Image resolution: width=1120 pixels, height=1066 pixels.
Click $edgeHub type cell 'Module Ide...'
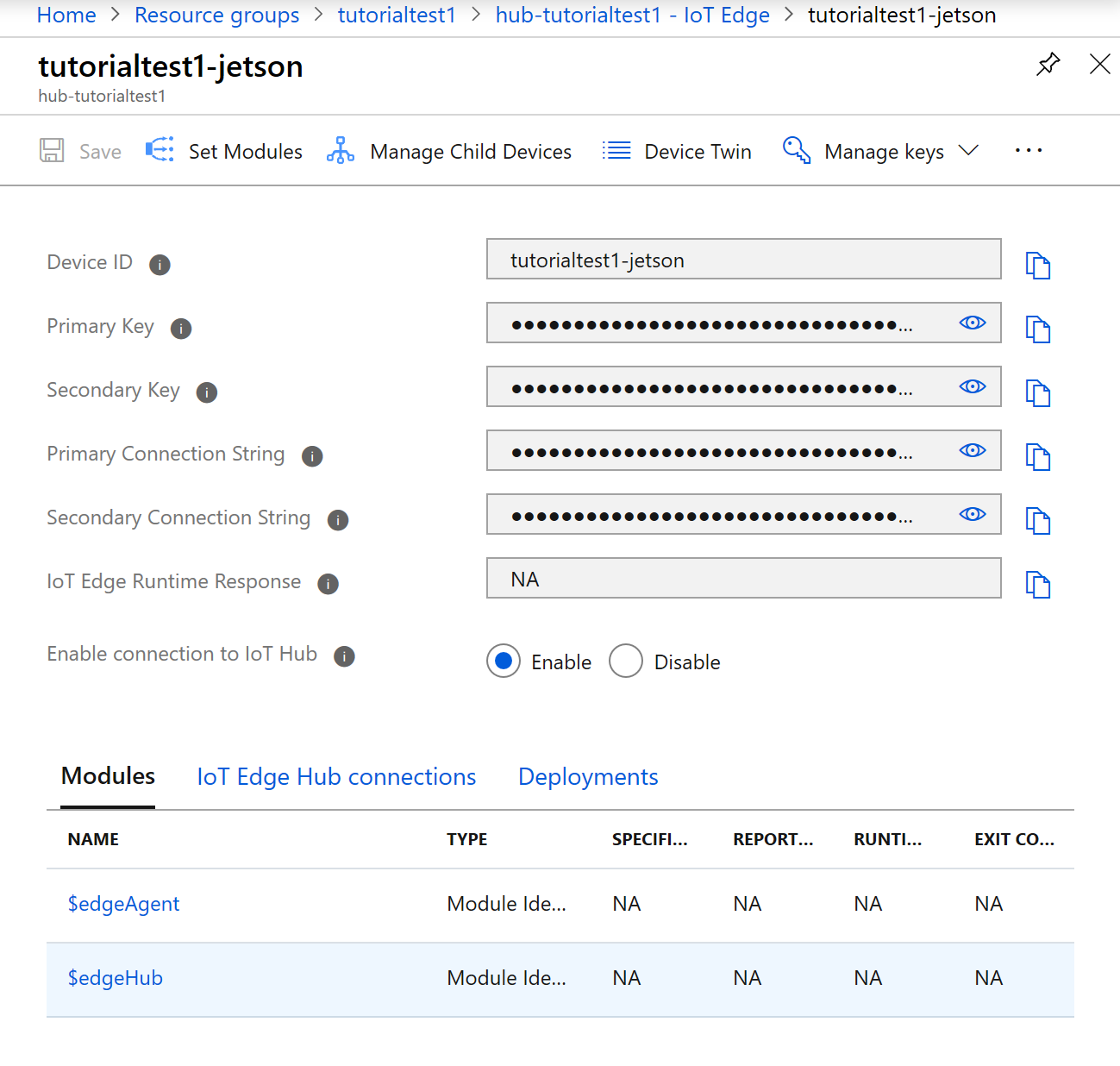click(507, 978)
